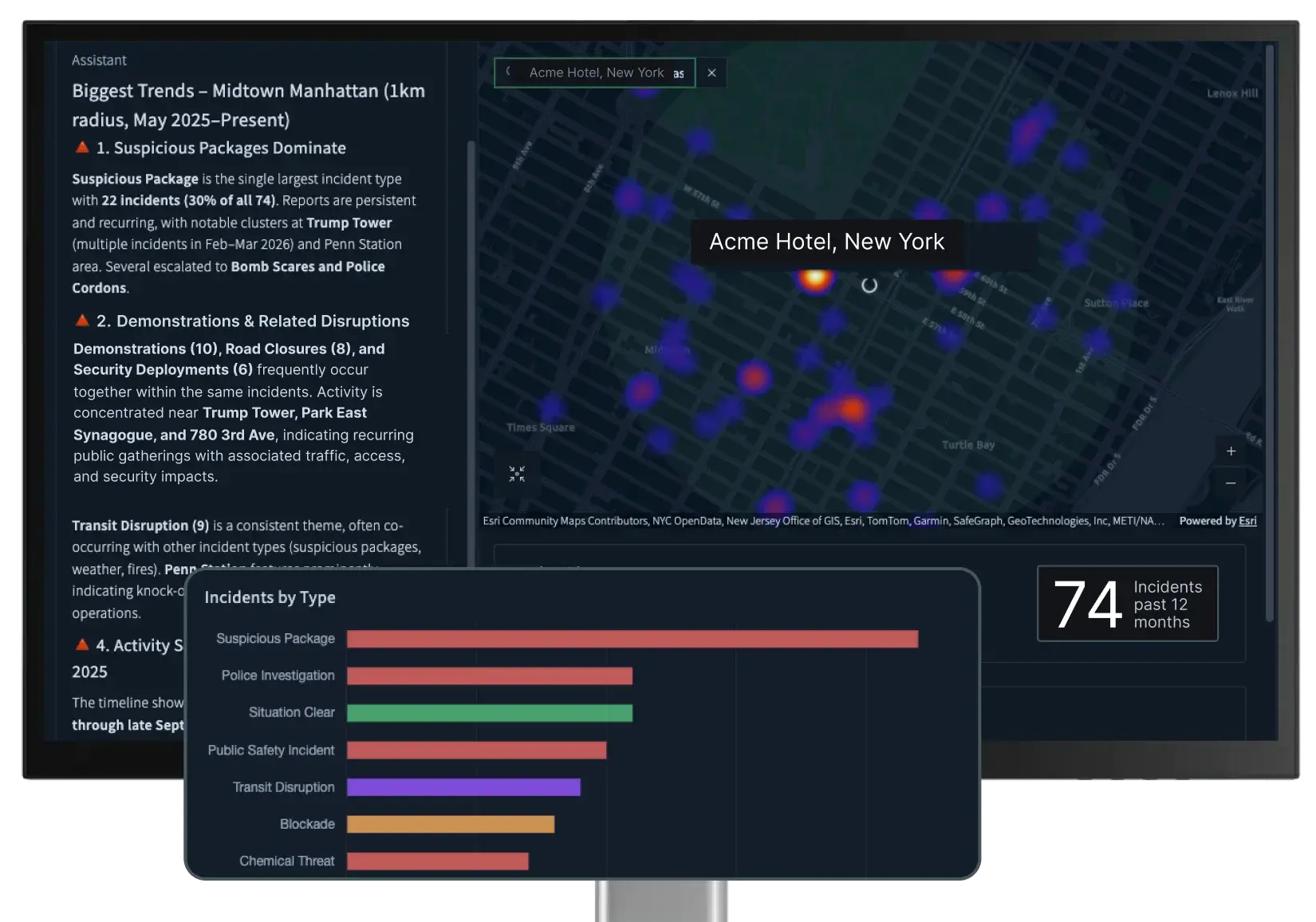This screenshot has height=922, width=1316.
Task: Click the Assistant panel label
Action: pyautogui.click(x=99, y=61)
